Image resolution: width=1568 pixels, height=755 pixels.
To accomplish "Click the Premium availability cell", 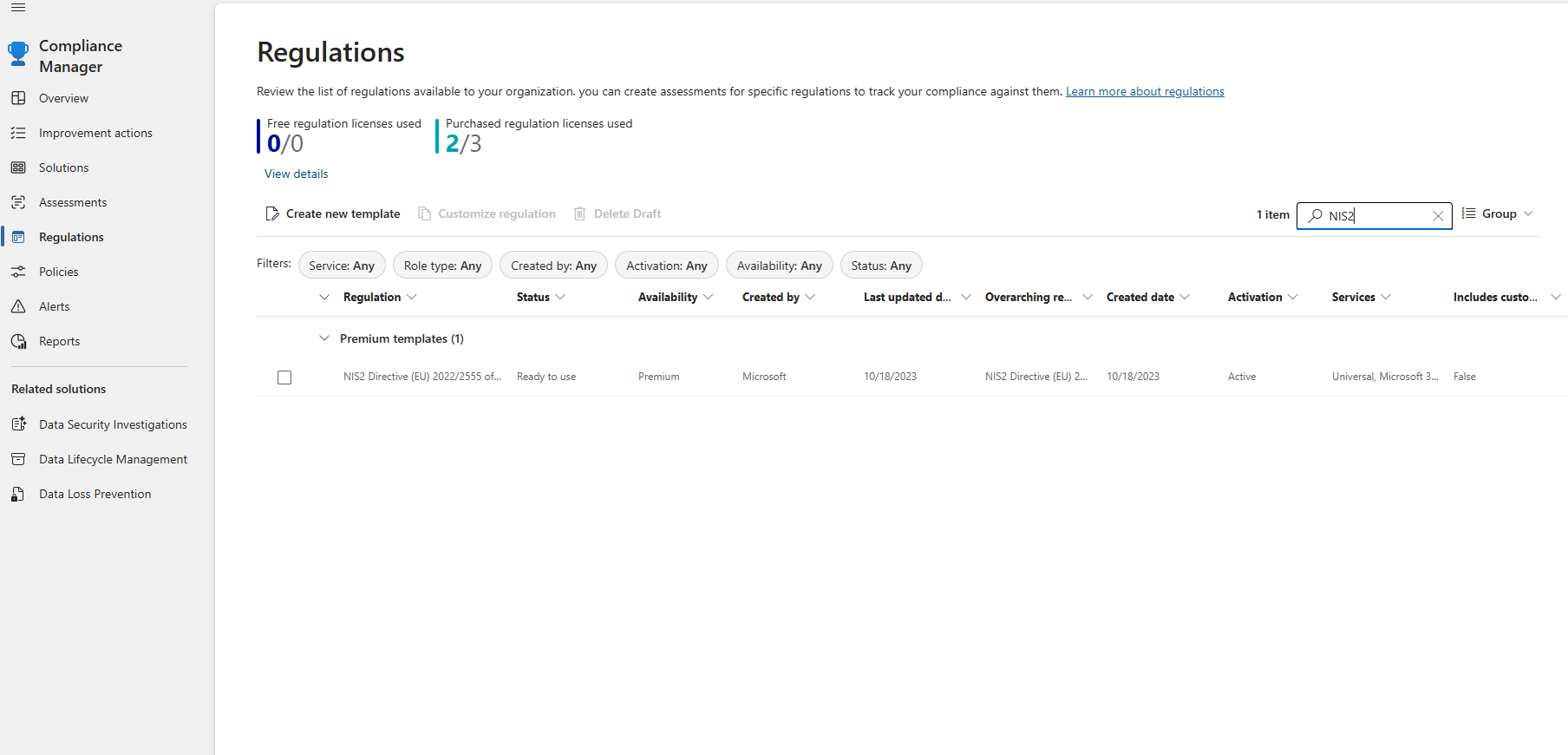I will click(x=659, y=377).
